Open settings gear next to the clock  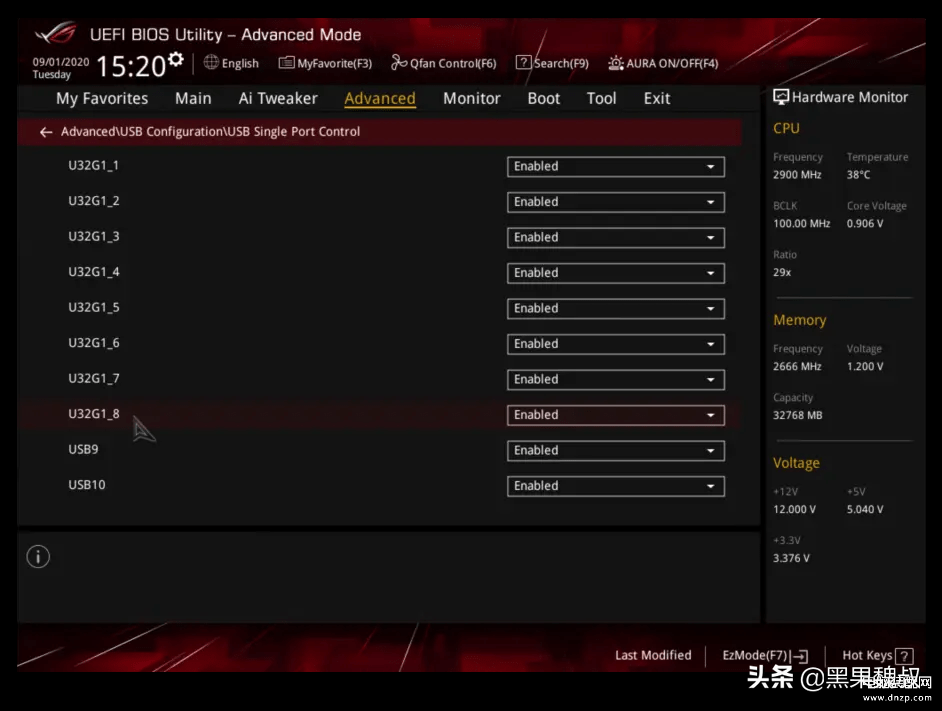[x=175, y=59]
